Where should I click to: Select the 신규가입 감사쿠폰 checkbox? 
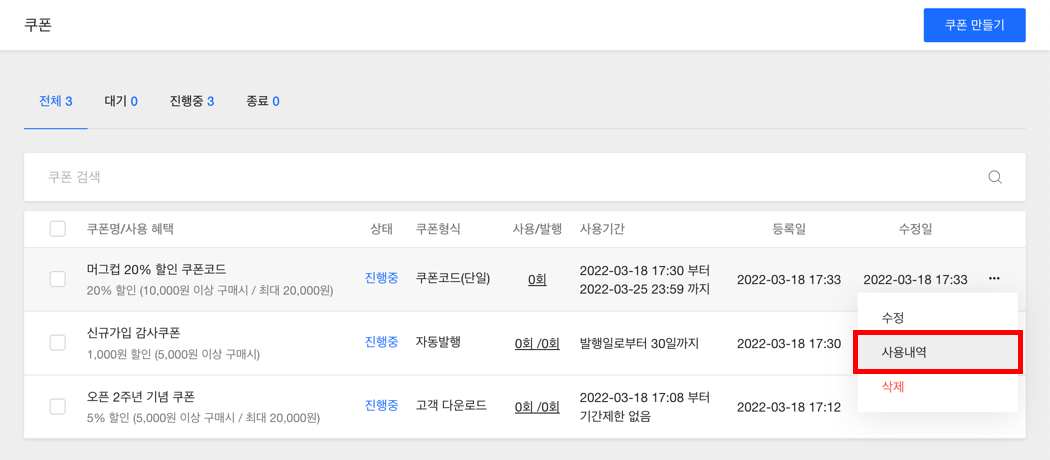(58, 342)
